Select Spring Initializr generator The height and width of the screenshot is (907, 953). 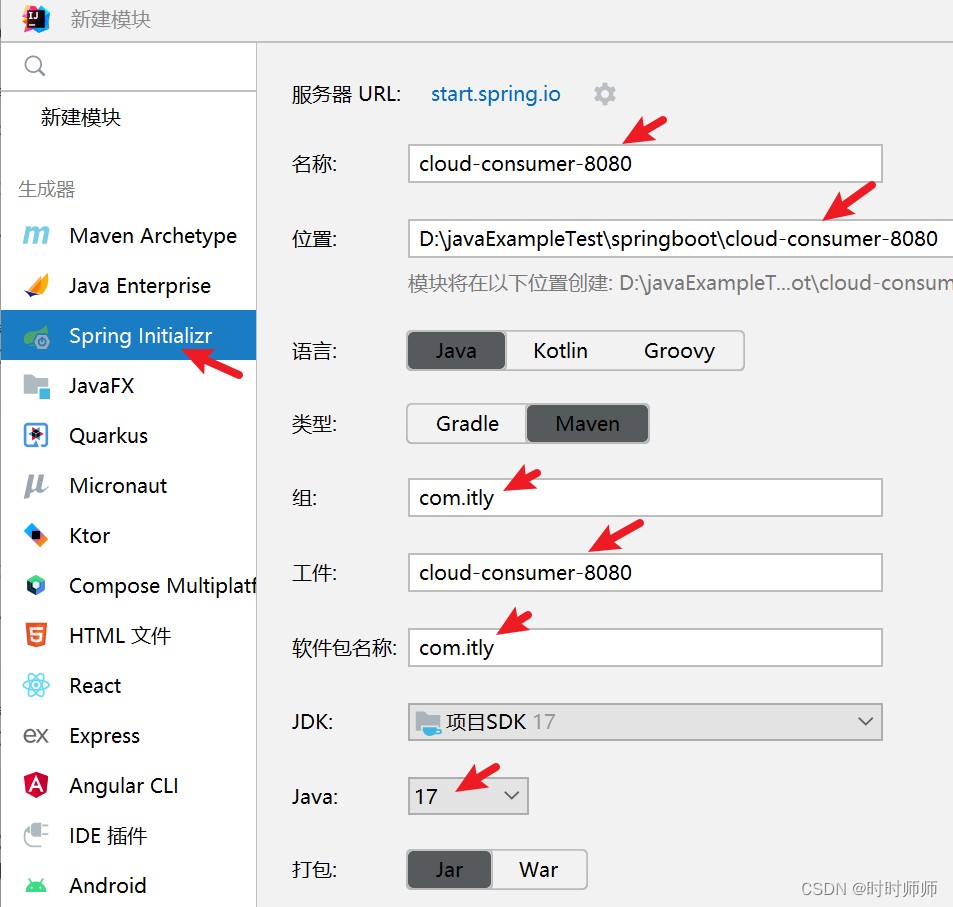coord(129,336)
